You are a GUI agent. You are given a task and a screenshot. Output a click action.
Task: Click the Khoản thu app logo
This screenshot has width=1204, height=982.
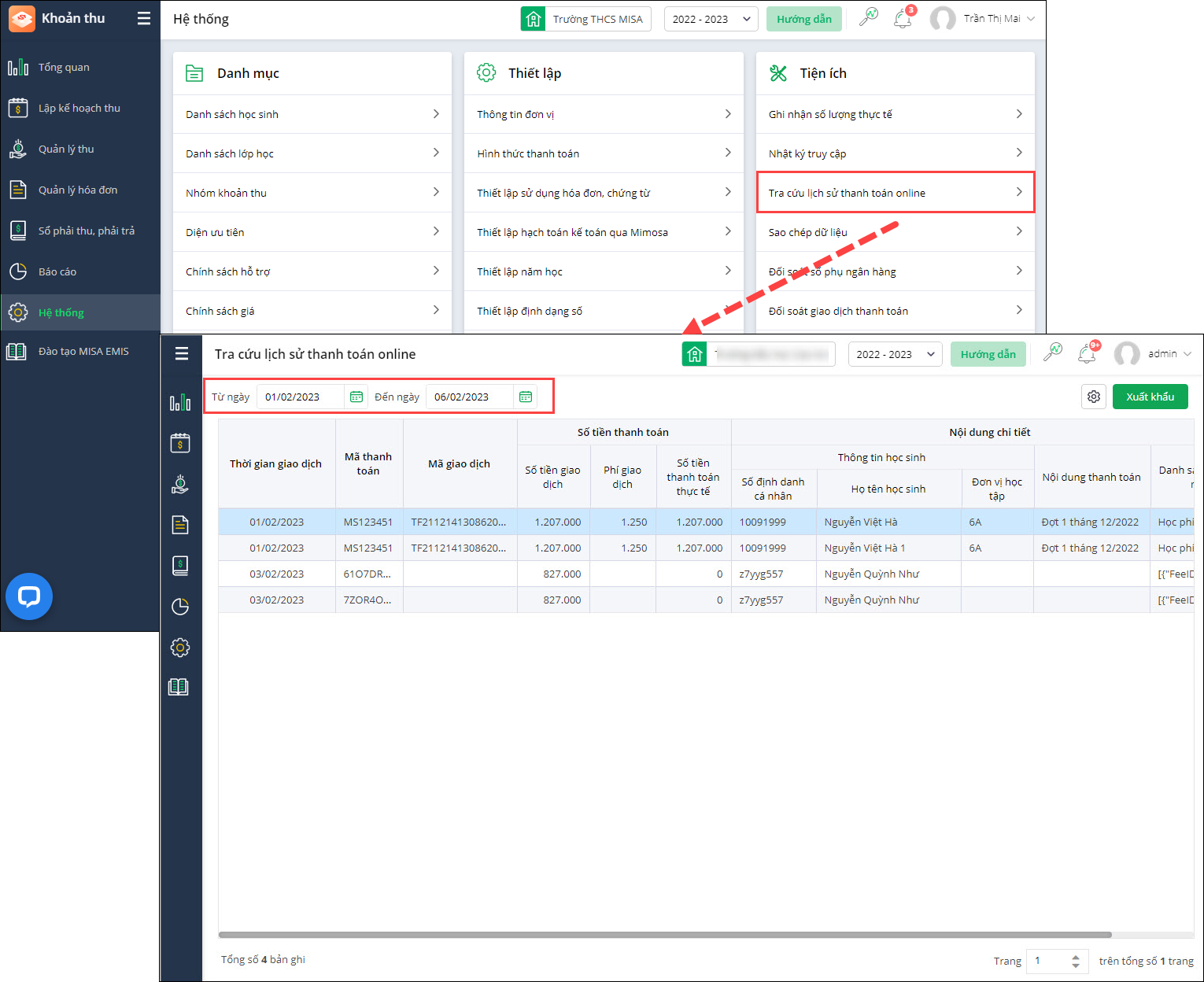(x=22, y=19)
